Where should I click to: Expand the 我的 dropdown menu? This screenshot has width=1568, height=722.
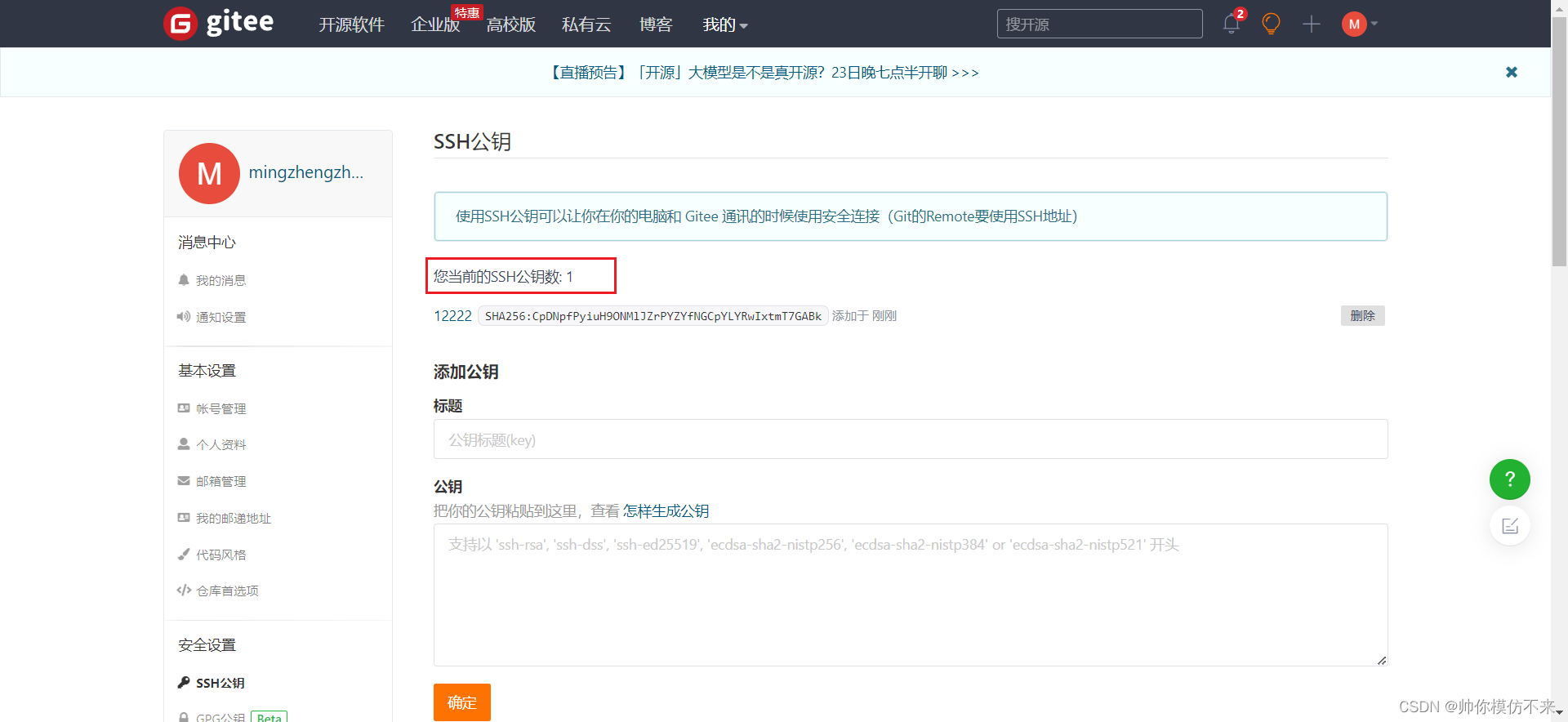tap(725, 25)
